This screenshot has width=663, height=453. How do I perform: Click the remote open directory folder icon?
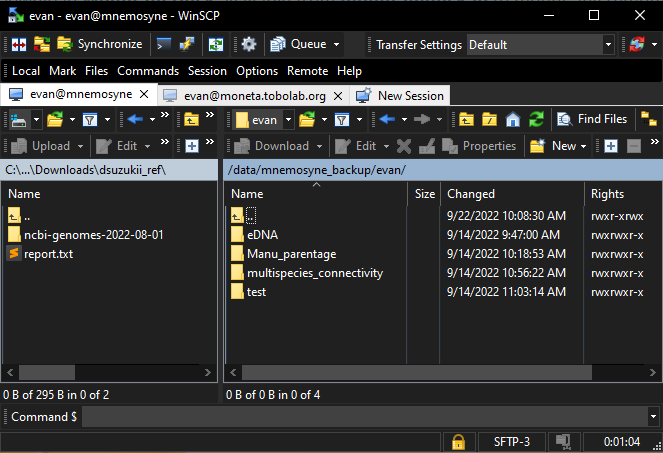click(x=307, y=120)
